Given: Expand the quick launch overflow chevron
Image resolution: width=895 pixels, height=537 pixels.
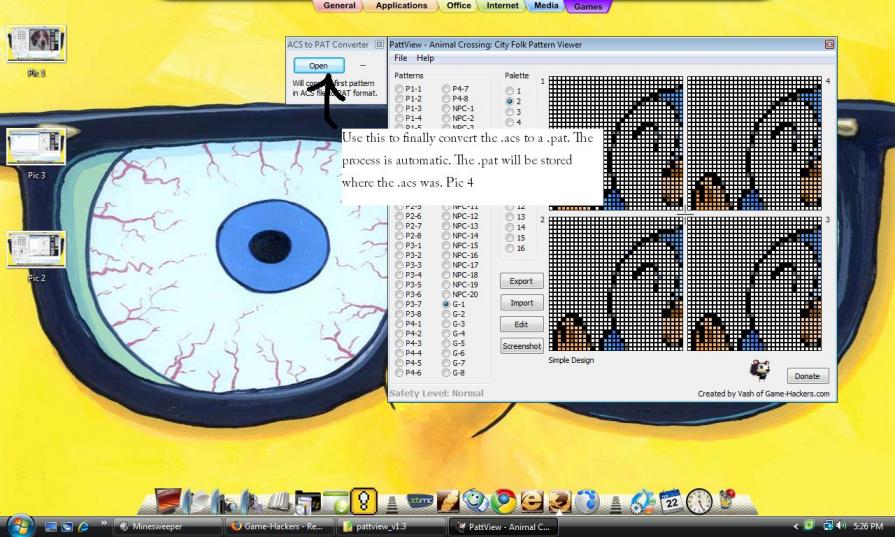Looking at the screenshot, I should click(103, 523).
